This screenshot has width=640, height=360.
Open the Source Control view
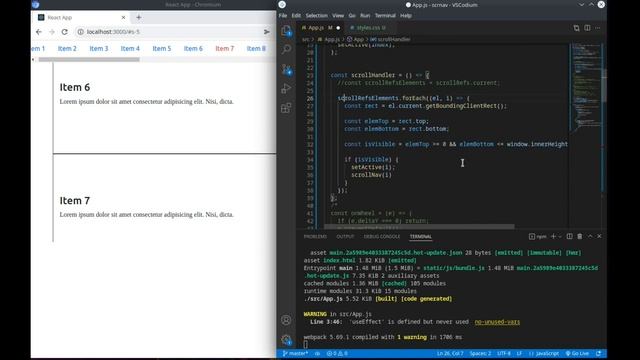(287, 69)
